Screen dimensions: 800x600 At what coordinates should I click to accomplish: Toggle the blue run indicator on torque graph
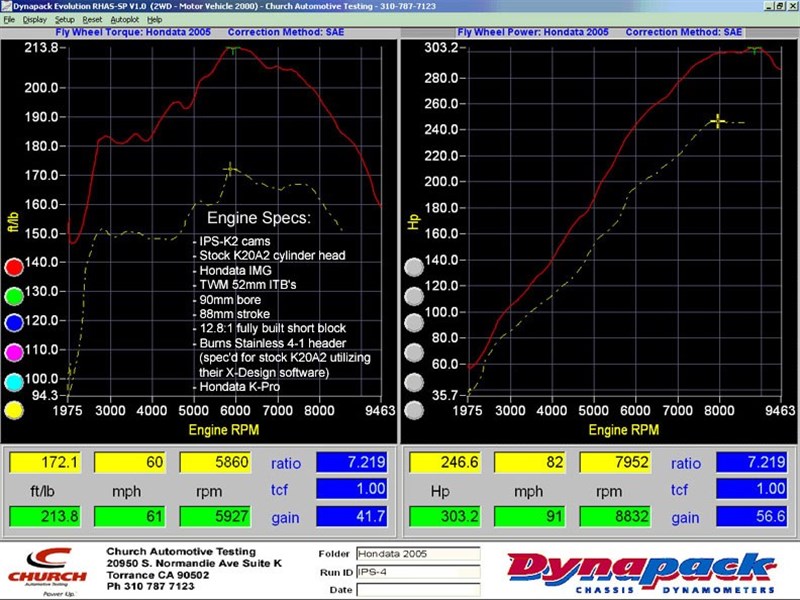point(14,322)
